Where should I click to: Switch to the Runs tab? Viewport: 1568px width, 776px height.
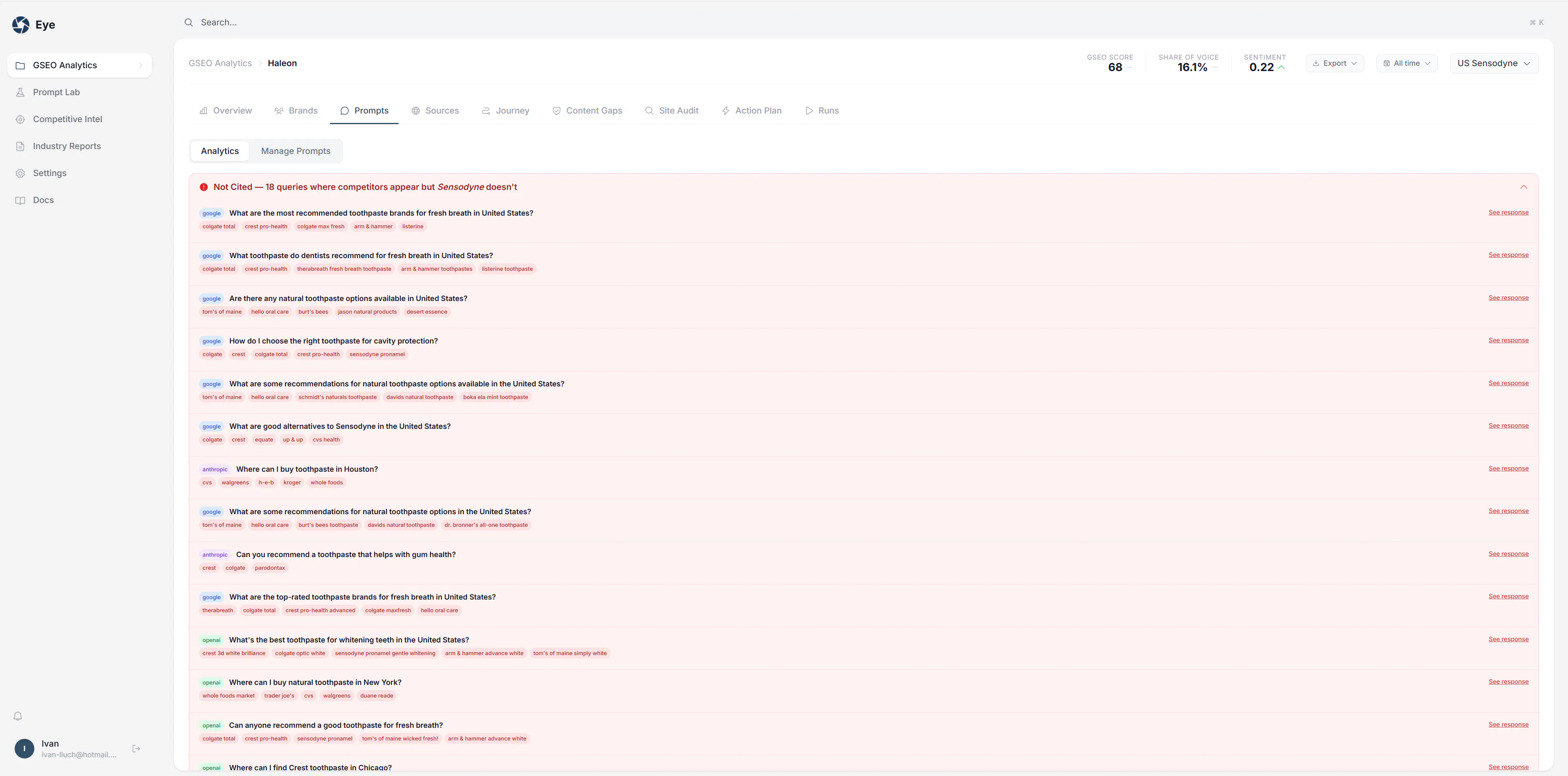coord(822,111)
